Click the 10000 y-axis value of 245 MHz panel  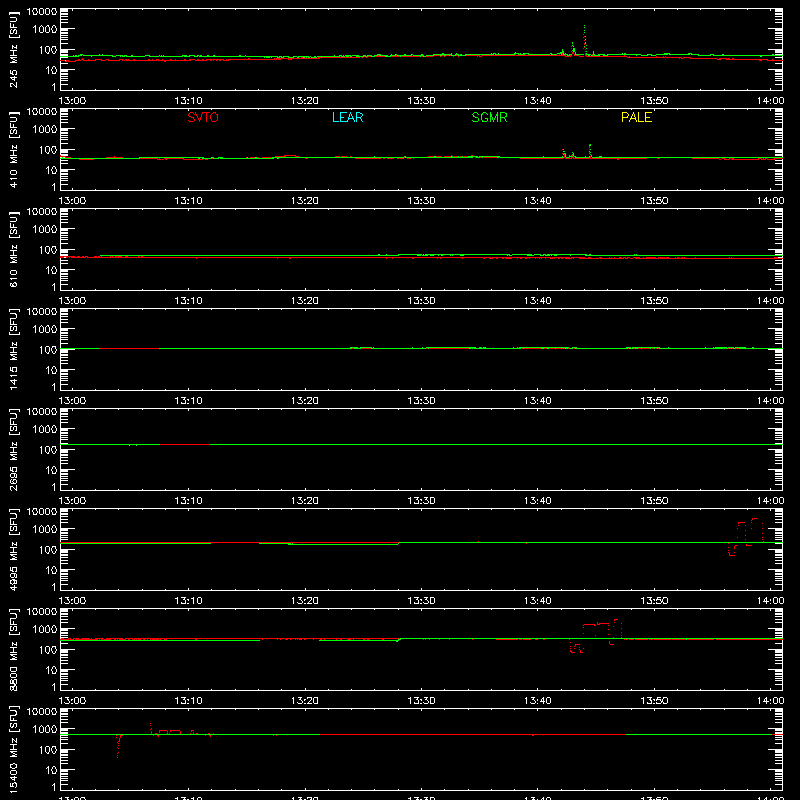pos(42,11)
